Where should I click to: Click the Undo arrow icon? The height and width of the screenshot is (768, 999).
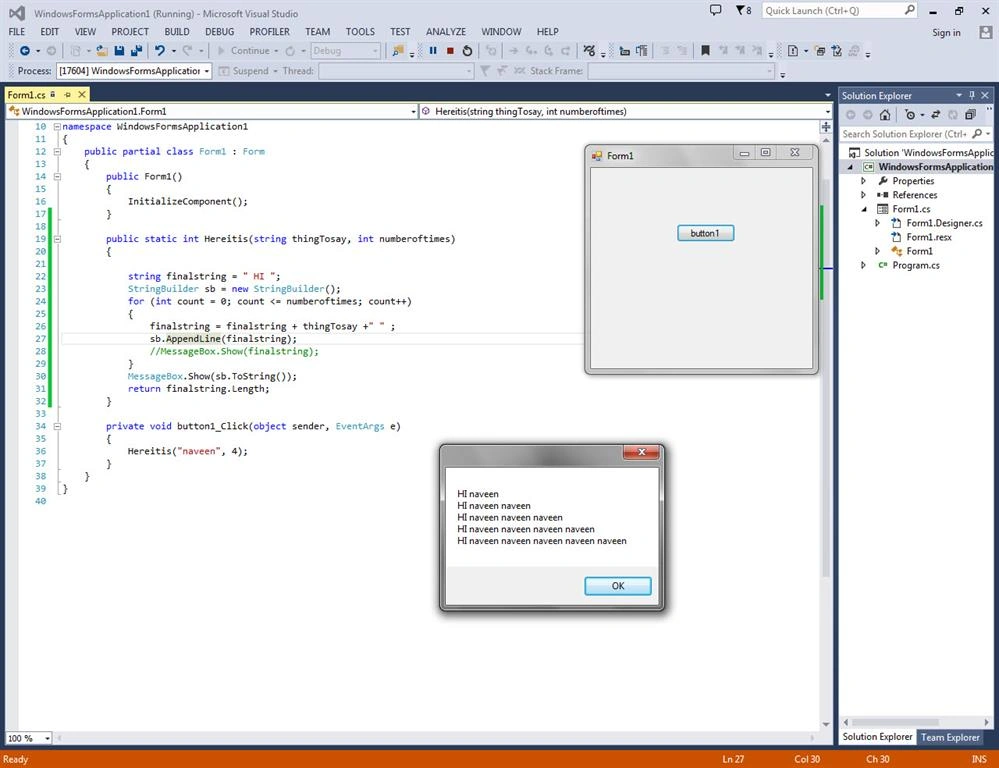click(x=159, y=51)
